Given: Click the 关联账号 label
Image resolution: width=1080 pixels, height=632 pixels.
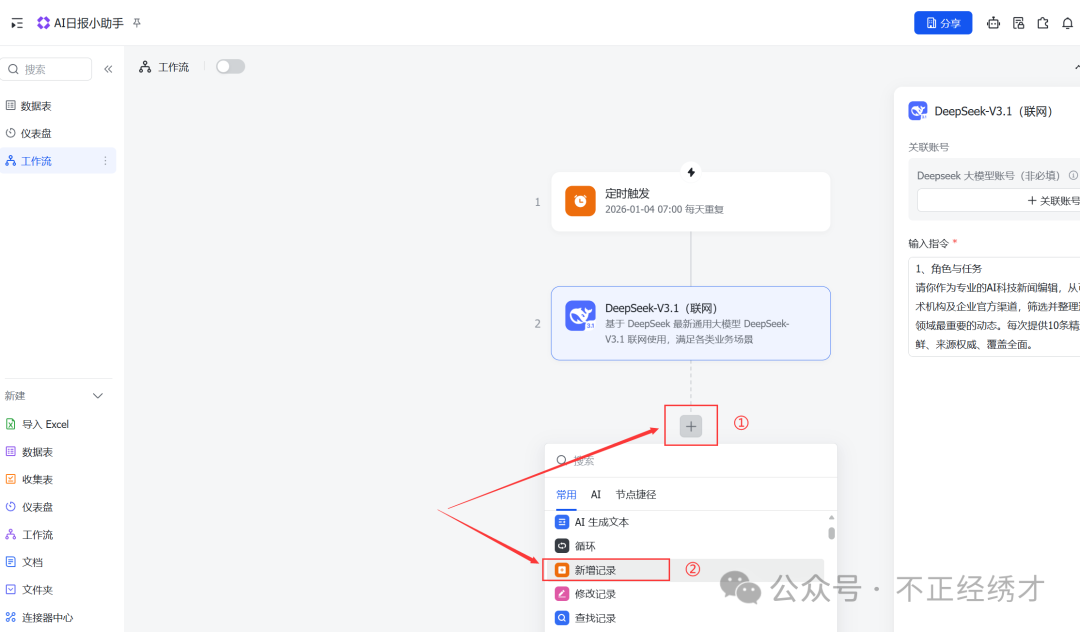Looking at the screenshot, I should [x=928, y=147].
